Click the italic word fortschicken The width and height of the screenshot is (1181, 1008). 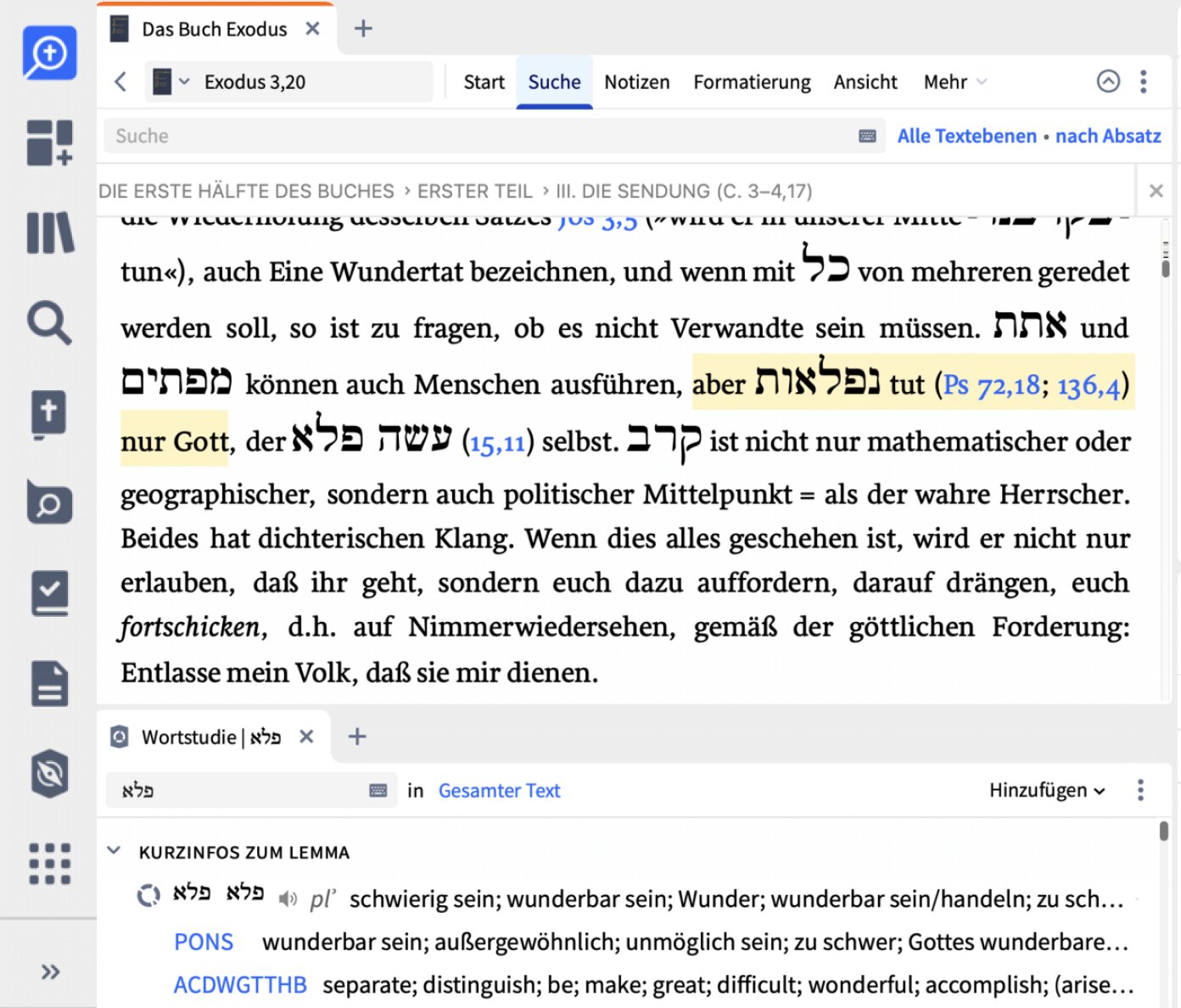tap(190, 627)
